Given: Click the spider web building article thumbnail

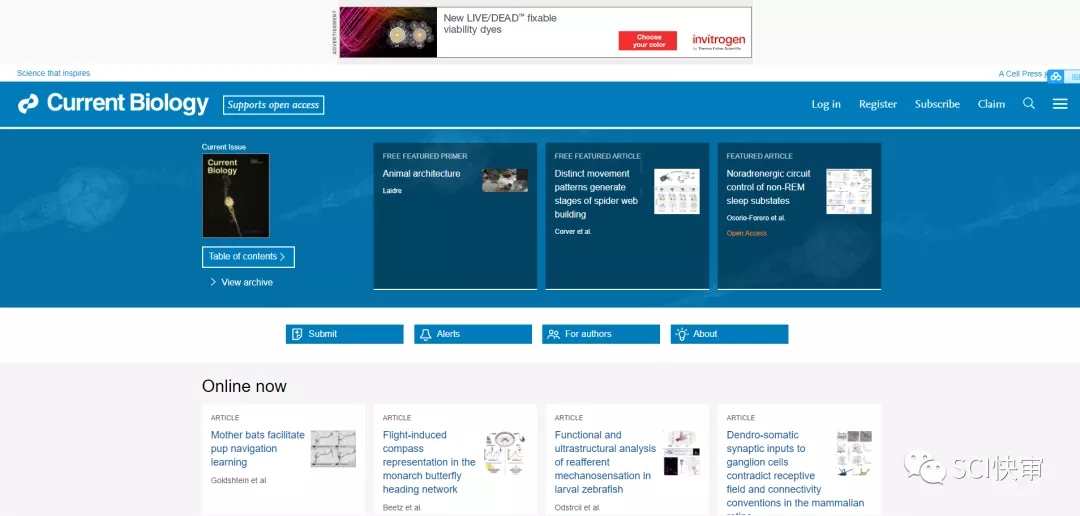Looking at the screenshot, I should click(x=676, y=190).
